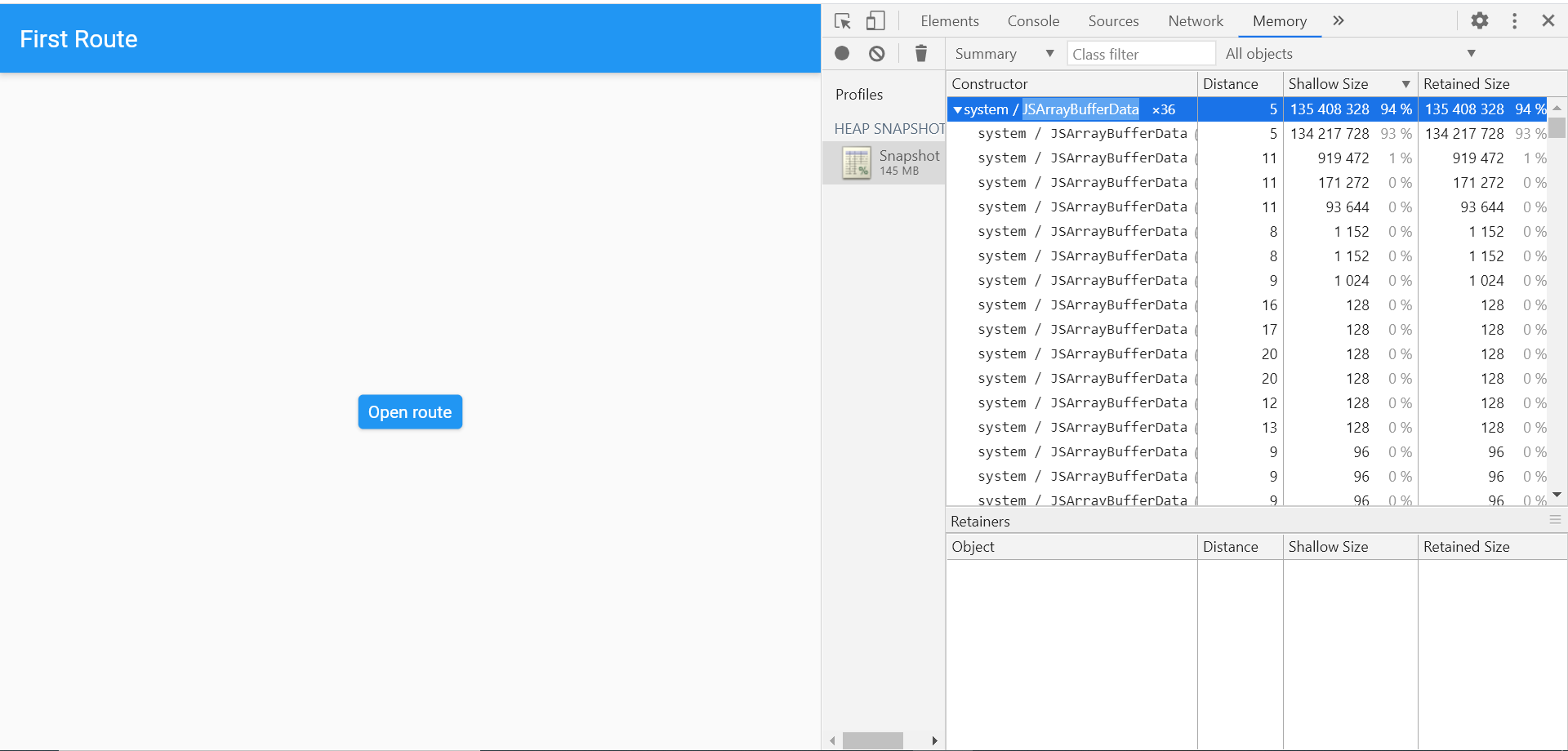Viewport: 1568px width, 751px height.
Task: Sort constructors by Retained Size column
Action: pyautogui.click(x=1467, y=83)
